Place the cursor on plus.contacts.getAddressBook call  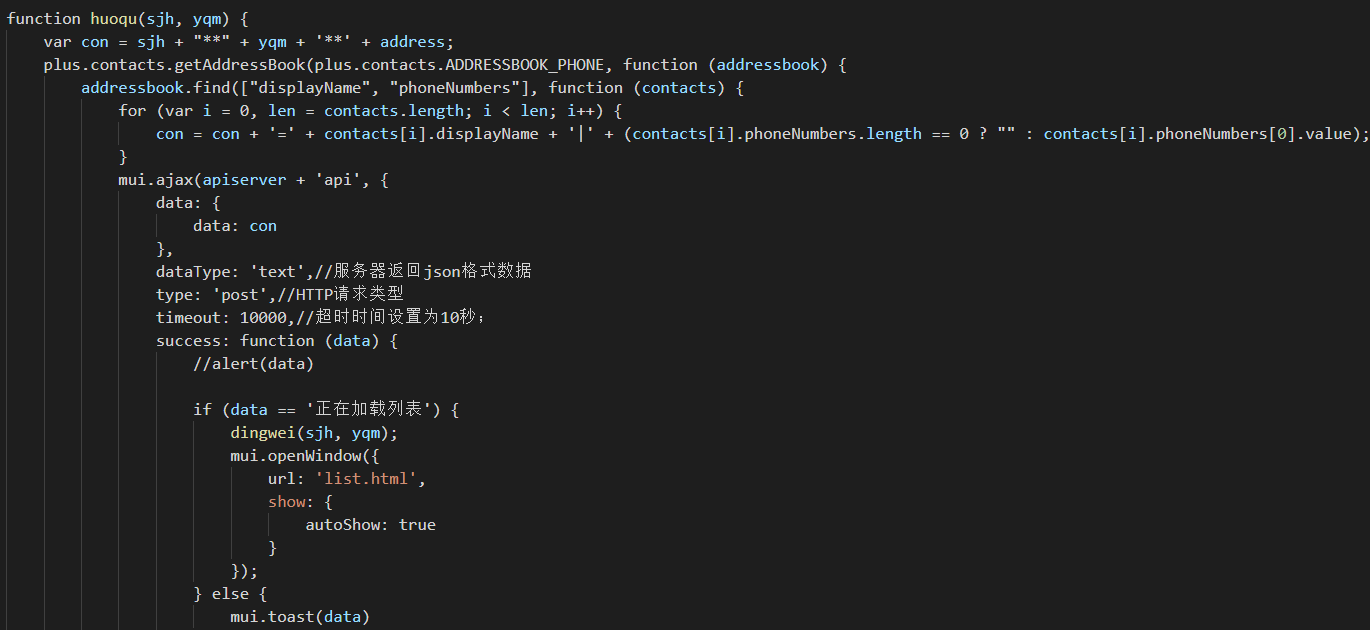(x=175, y=65)
